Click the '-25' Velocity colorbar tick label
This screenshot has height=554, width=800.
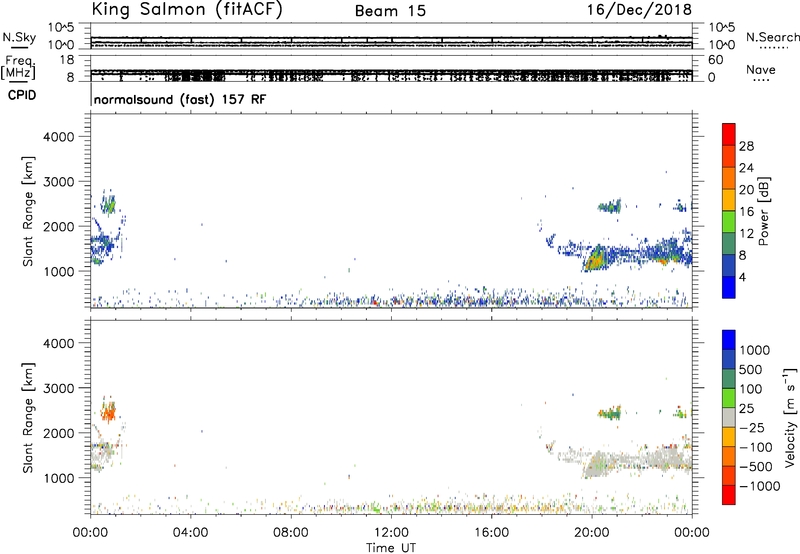[x=752, y=427]
